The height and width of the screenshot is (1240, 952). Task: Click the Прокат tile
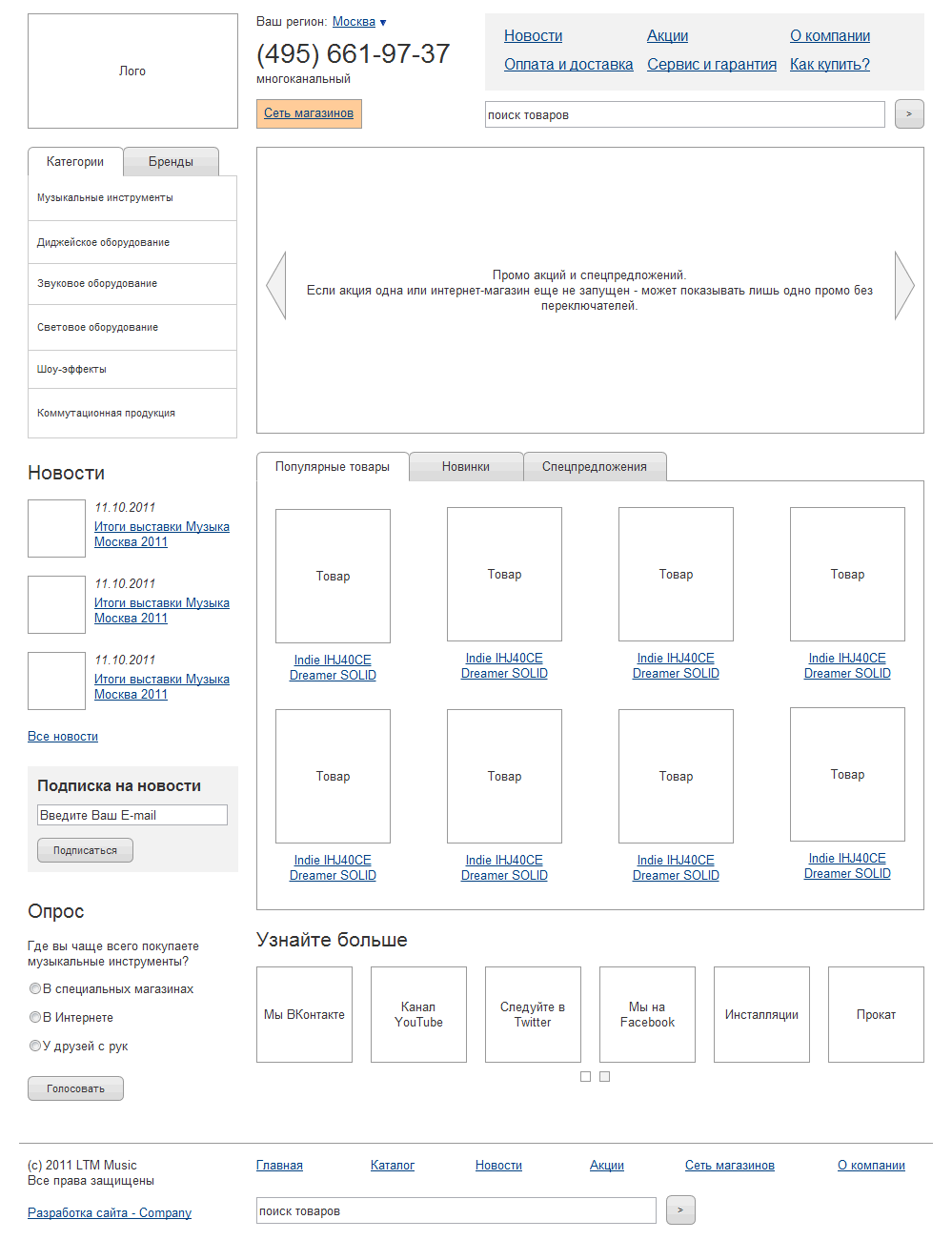876,1015
